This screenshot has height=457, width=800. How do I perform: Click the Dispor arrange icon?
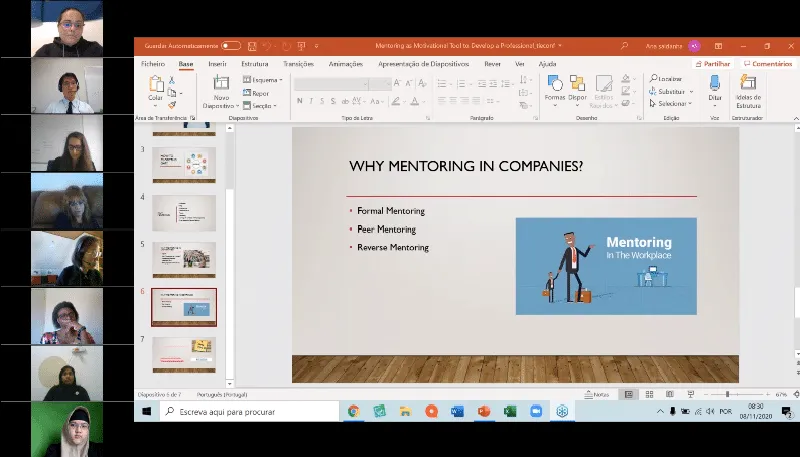[577, 84]
